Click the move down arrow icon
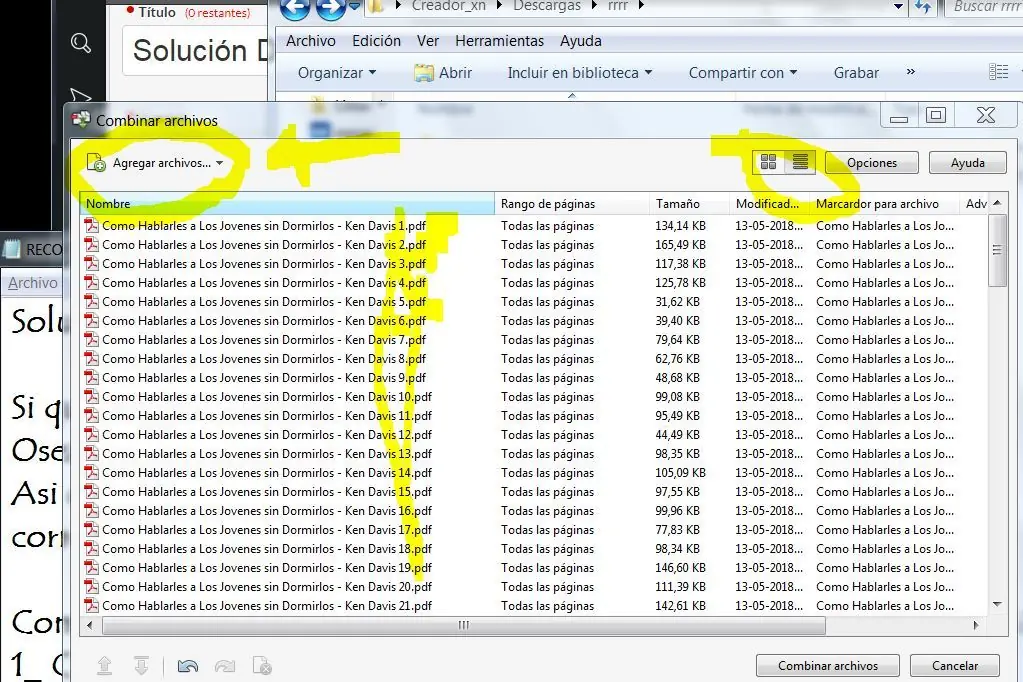 pyautogui.click(x=141, y=666)
